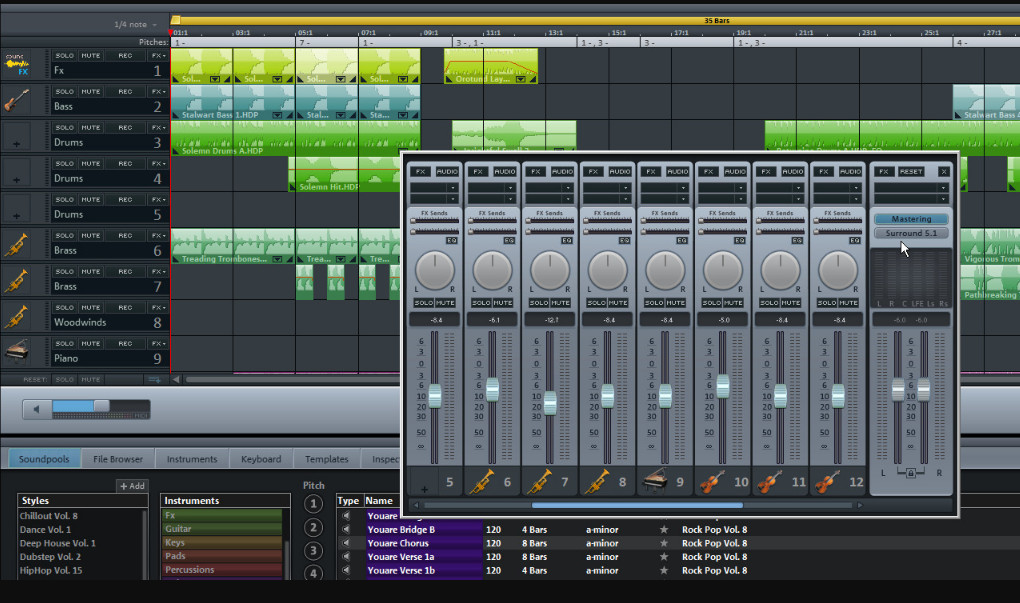This screenshot has width=1020, height=603.
Task: Preview Youare Verse 1a speaker icon
Action: [346, 557]
